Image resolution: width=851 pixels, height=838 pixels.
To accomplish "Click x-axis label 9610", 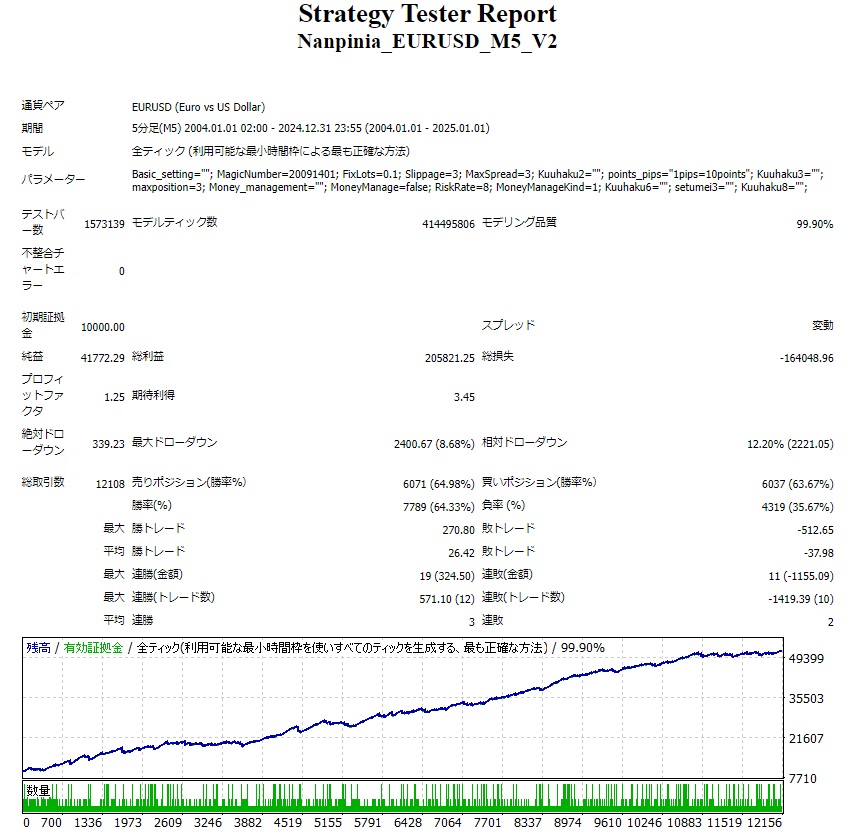I will coord(607,823).
